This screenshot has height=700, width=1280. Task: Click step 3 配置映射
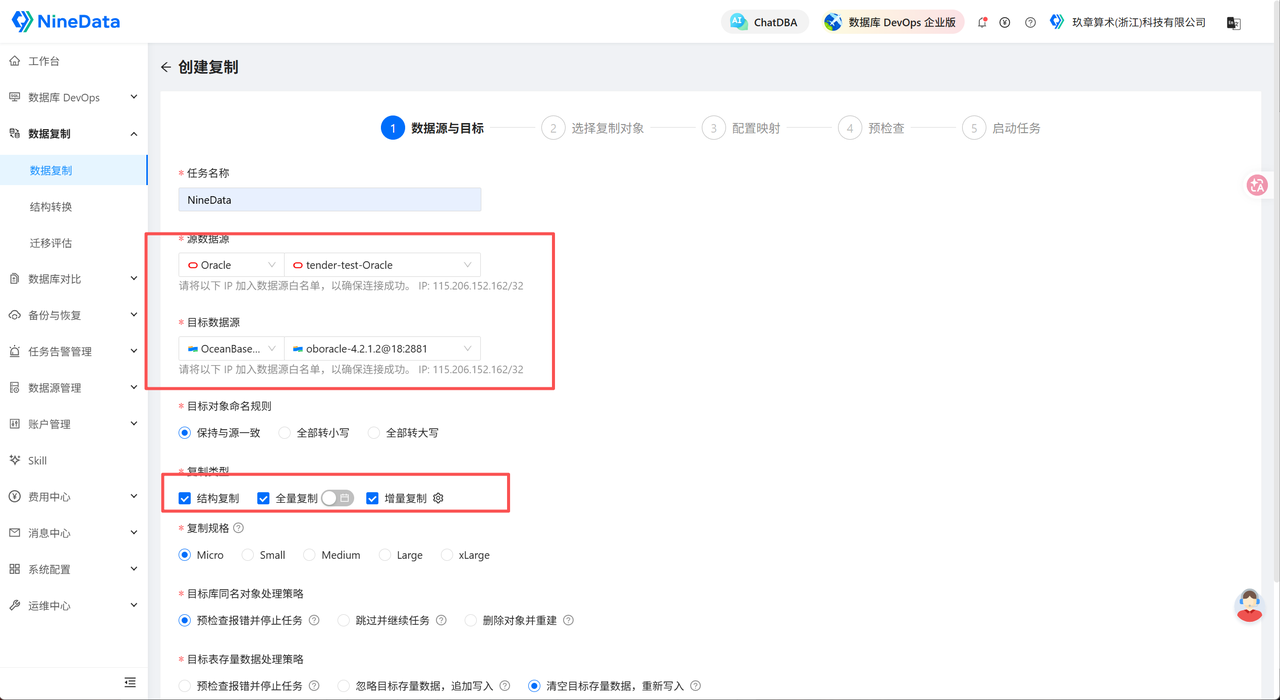click(x=741, y=128)
